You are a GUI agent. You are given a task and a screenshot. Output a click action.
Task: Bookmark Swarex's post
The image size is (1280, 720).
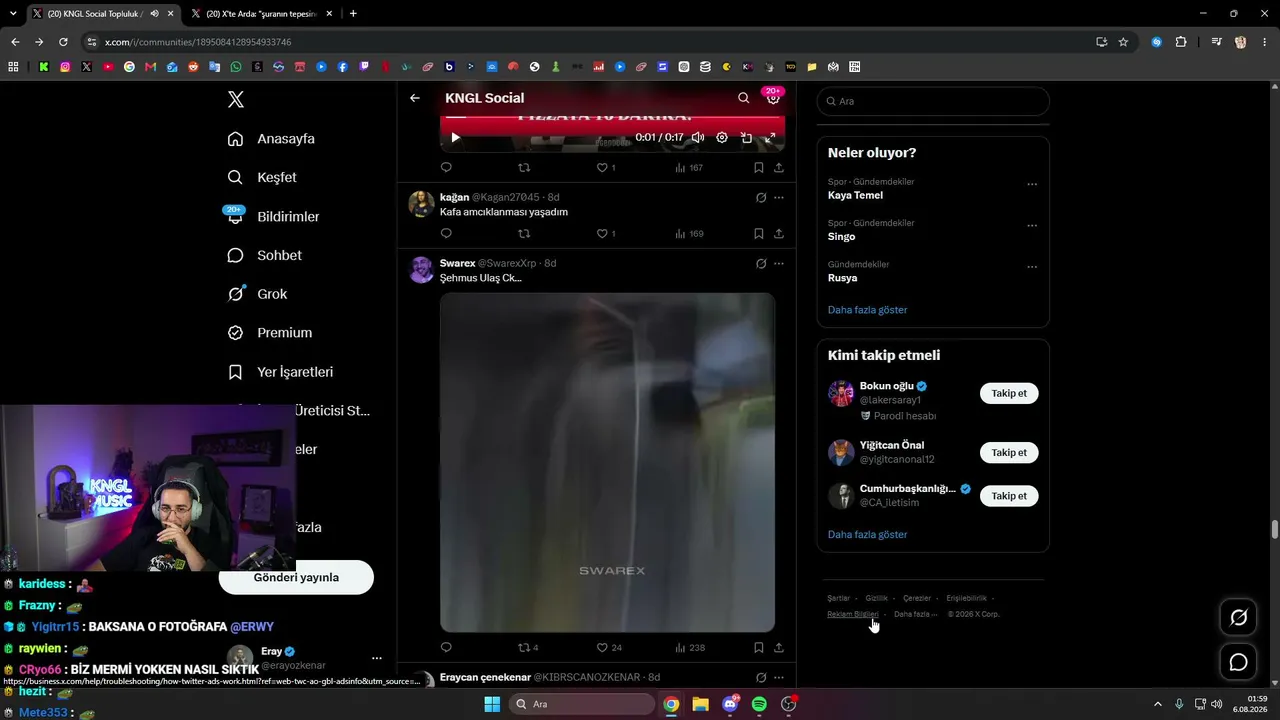(759, 647)
